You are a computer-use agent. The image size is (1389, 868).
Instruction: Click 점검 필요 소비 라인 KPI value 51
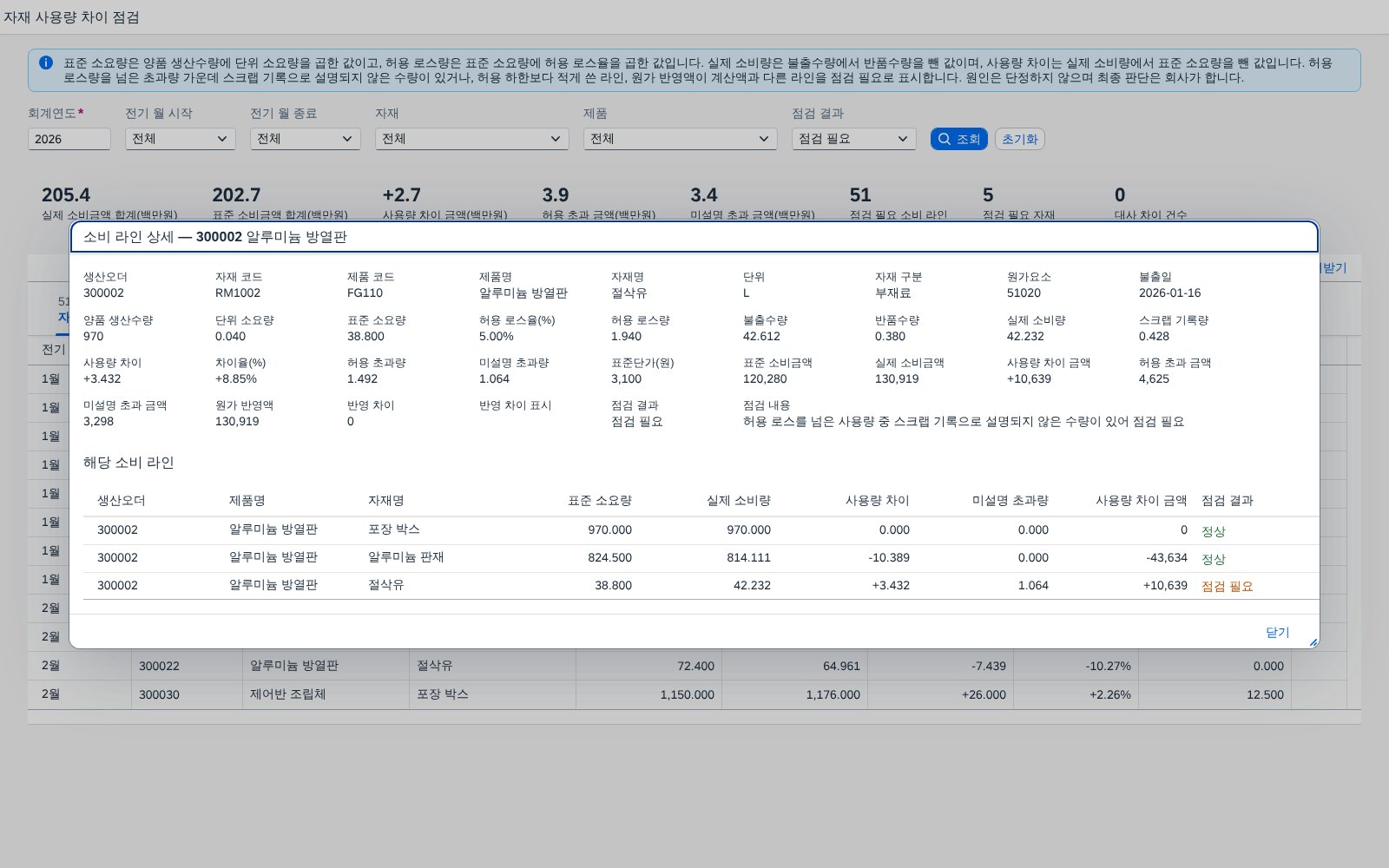[860, 195]
